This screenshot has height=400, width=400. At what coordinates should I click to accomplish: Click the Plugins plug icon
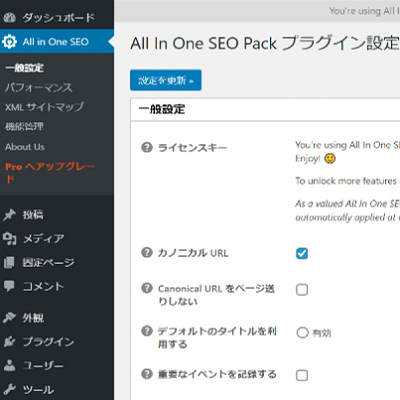point(9,342)
